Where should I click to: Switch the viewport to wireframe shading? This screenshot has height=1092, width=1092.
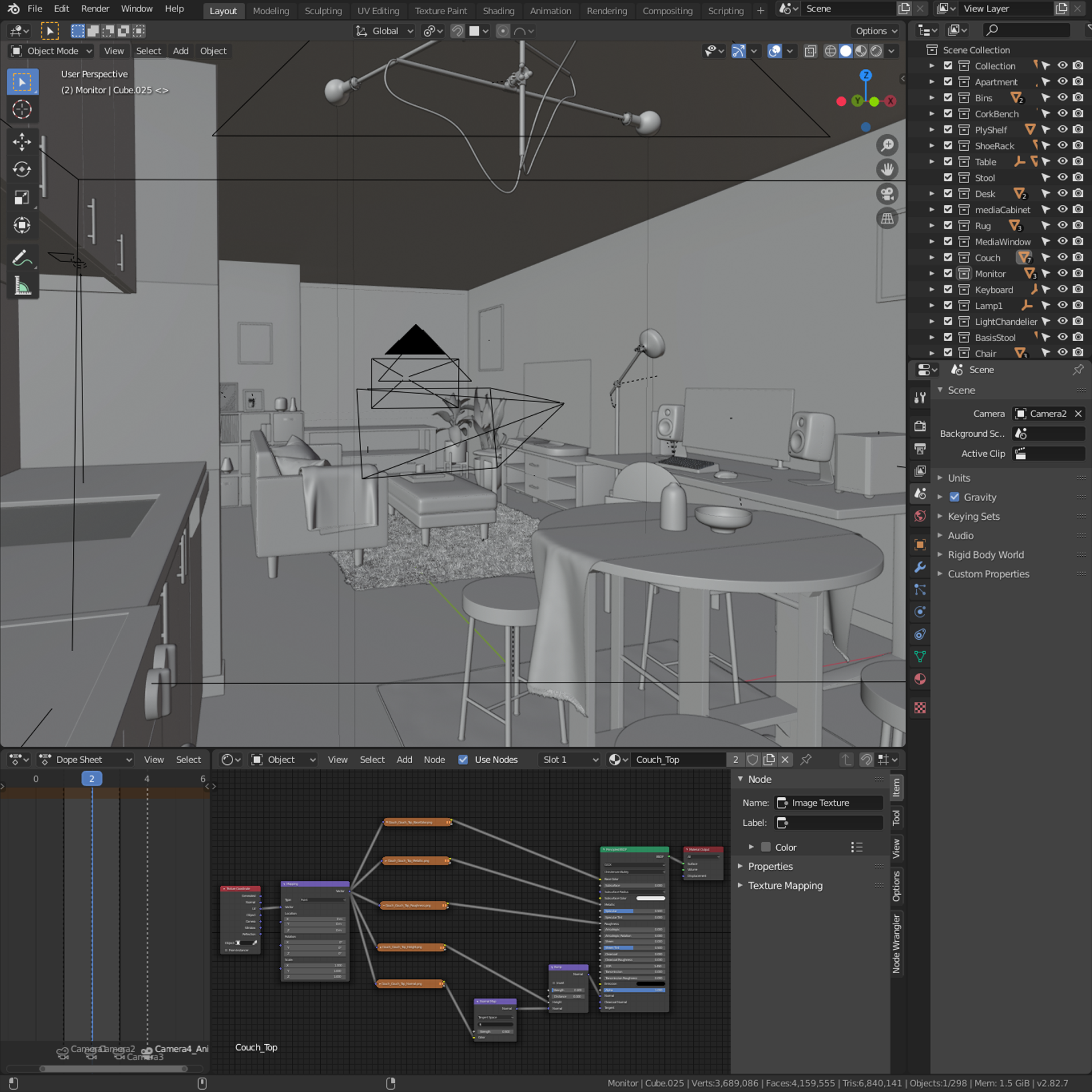click(x=830, y=51)
